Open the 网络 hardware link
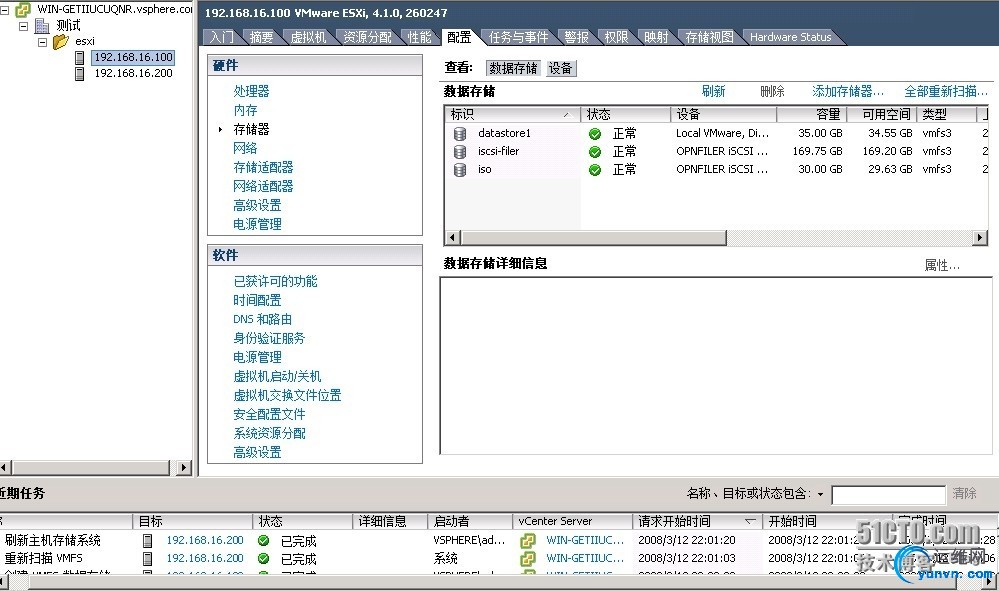Image resolution: width=999 pixels, height=591 pixels. click(245, 148)
